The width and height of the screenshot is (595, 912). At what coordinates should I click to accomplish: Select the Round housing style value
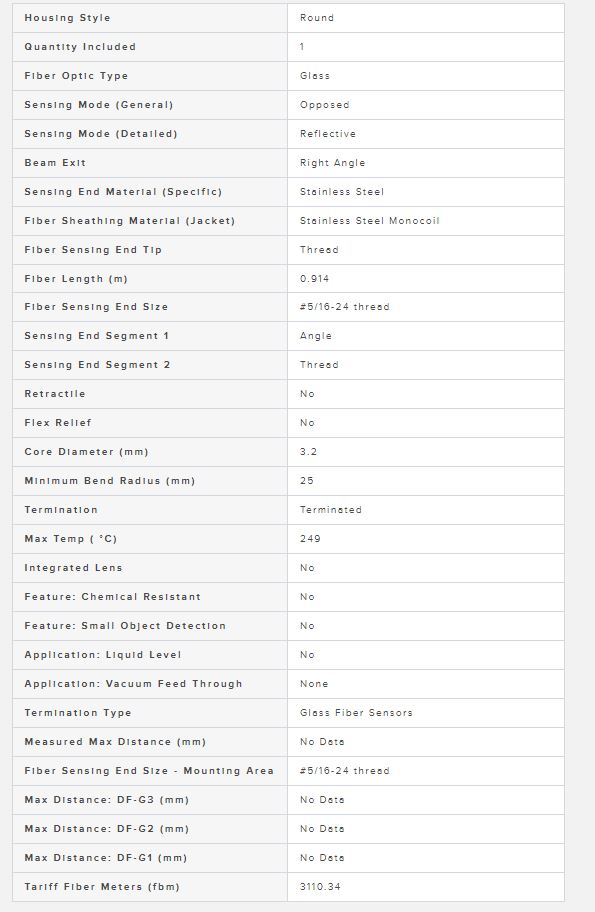point(317,18)
